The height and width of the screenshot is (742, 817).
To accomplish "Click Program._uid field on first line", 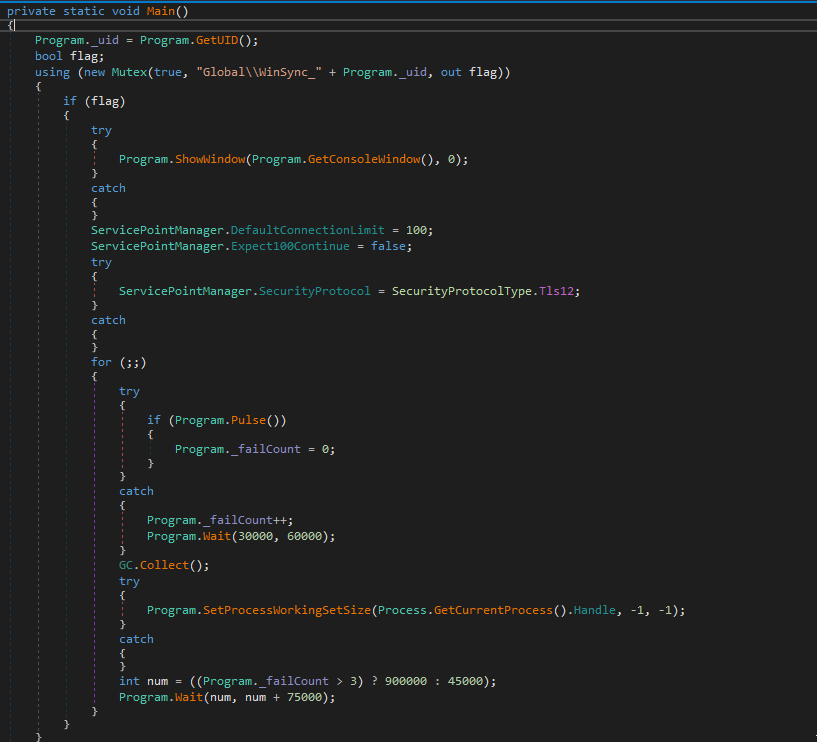I will click(77, 40).
